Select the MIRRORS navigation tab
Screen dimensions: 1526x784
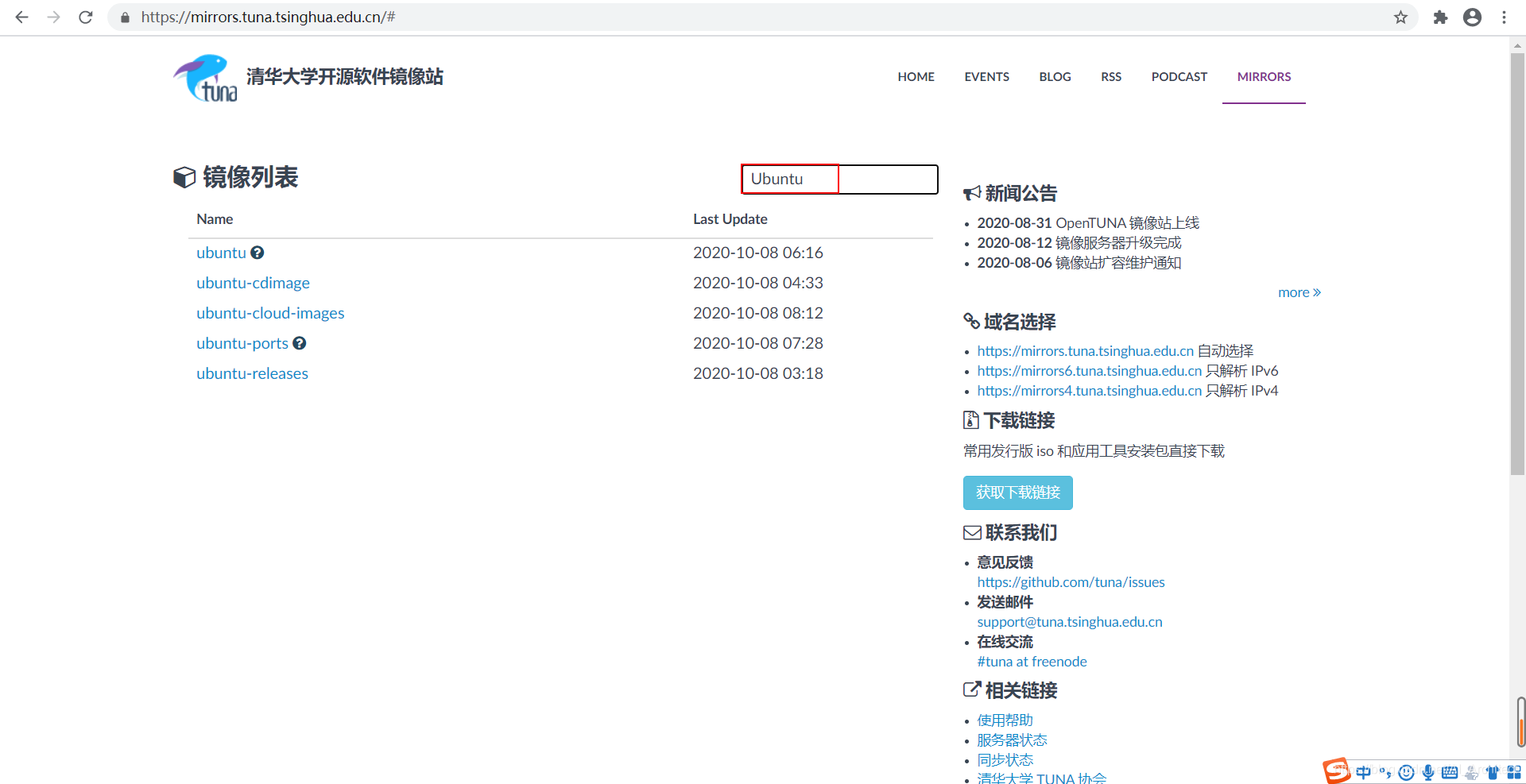1264,77
